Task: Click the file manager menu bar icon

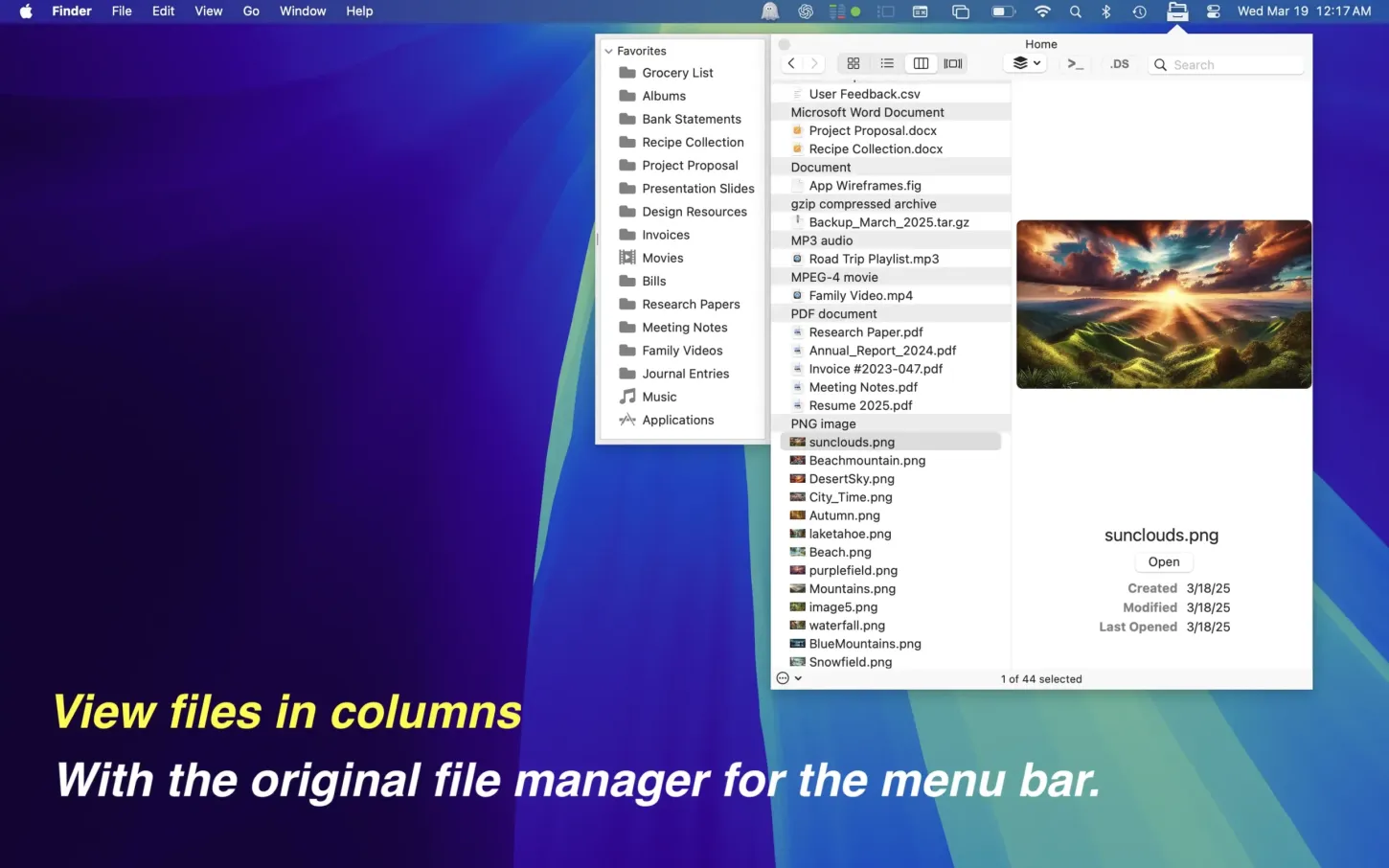Action: [1176, 11]
